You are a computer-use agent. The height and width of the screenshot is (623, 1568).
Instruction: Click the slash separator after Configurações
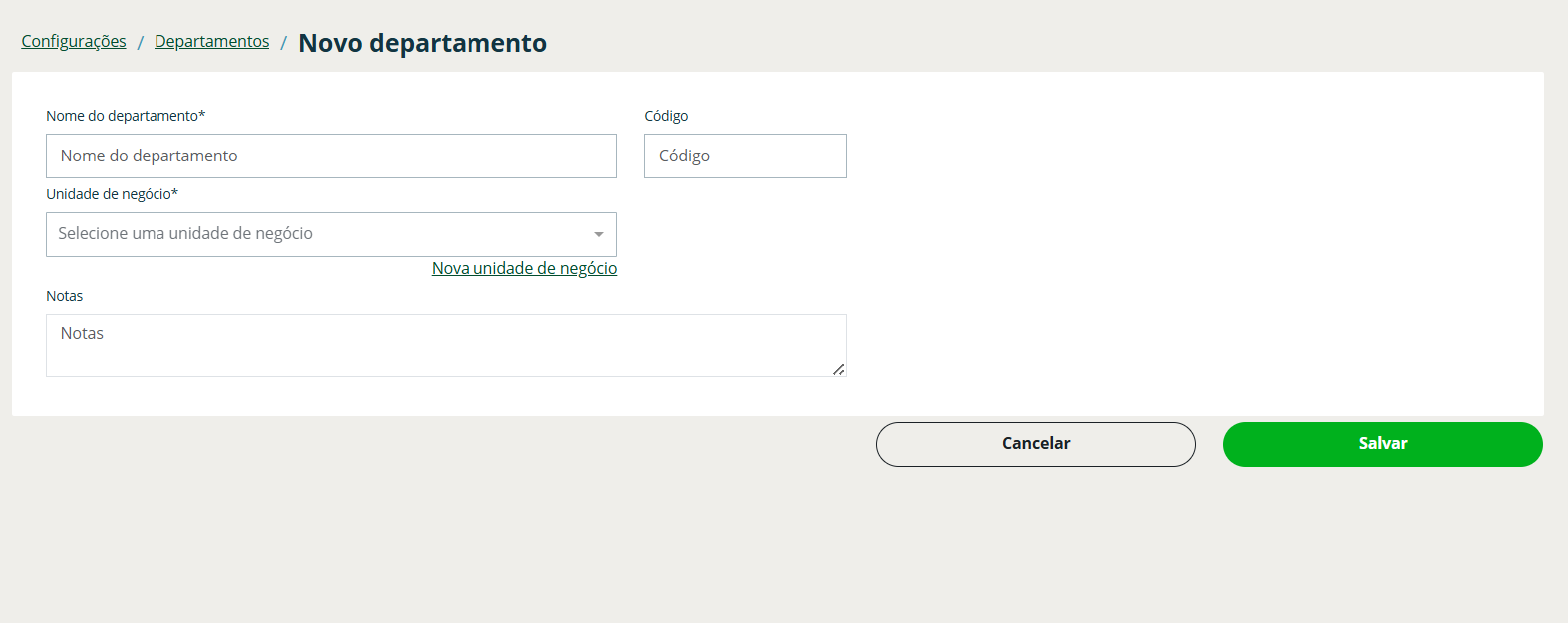pos(141,42)
